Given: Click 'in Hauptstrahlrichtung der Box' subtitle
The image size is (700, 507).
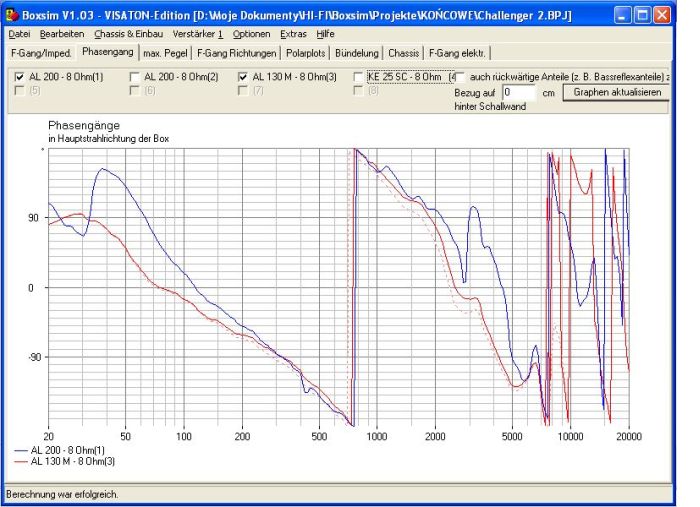Looking at the screenshot, I should (108, 139).
